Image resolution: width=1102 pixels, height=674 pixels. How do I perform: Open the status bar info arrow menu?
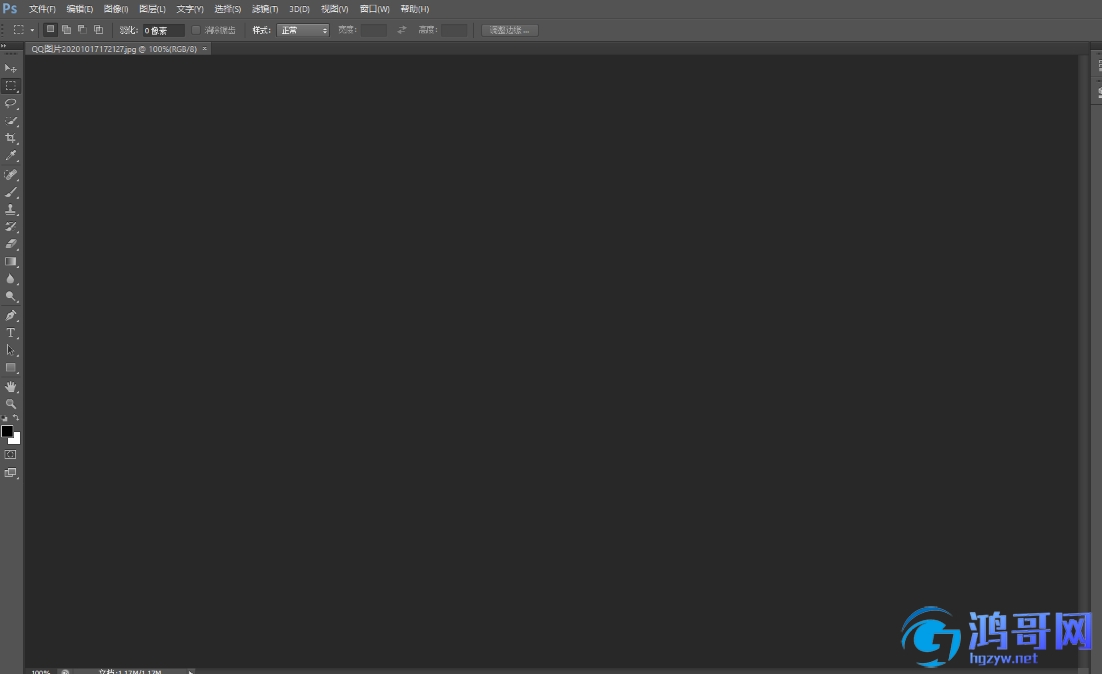pos(190,671)
